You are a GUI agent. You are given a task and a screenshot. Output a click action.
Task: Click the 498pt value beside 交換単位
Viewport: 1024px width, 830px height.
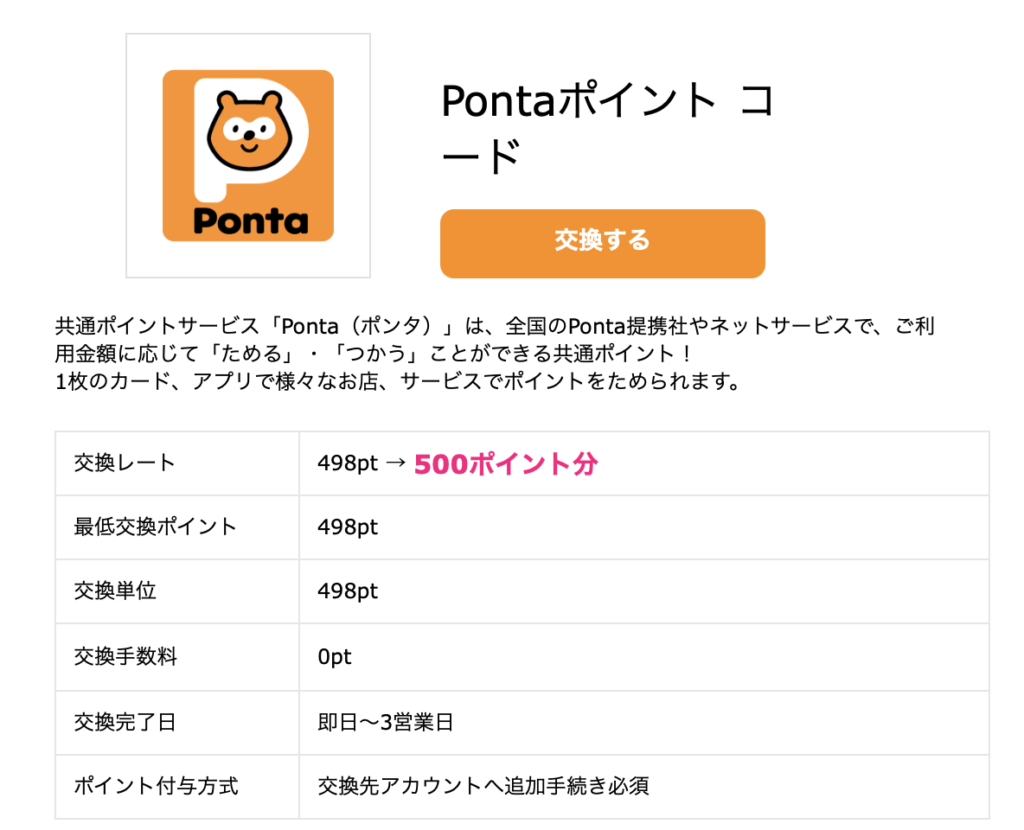(347, 591)
